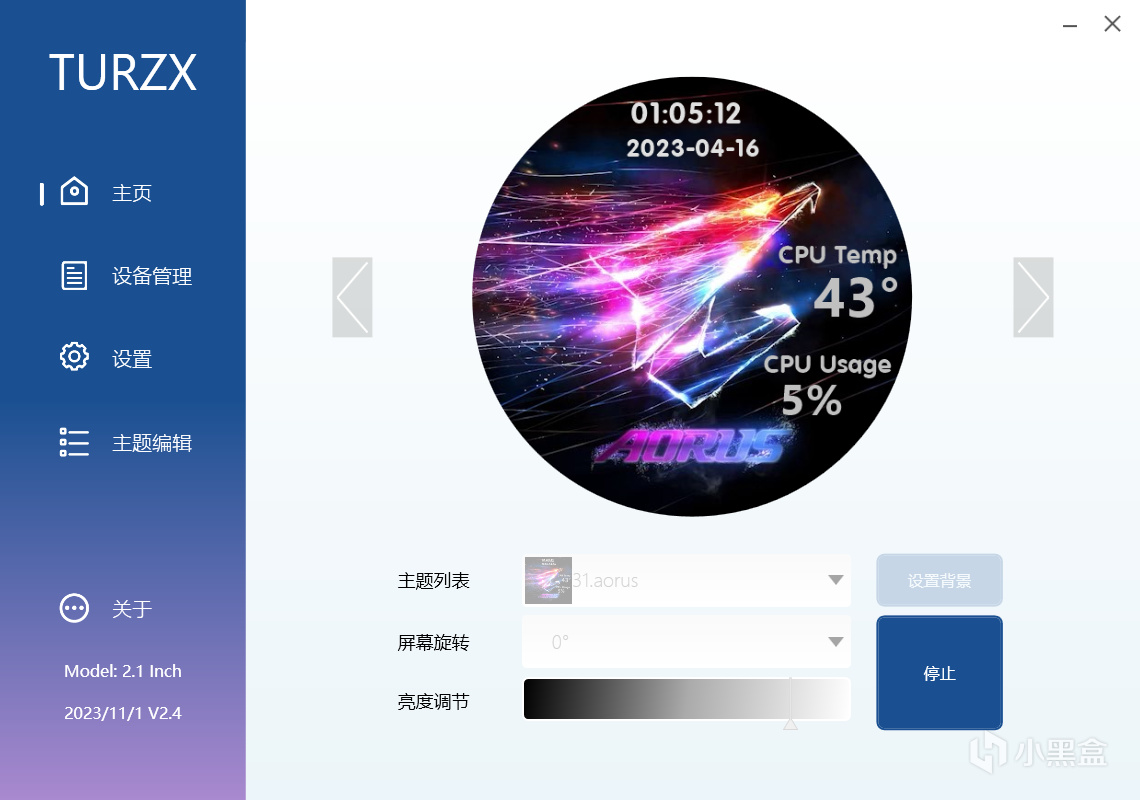Open 设置 menu item
The height and width of the screenshot is (800, 1140).
132,359
